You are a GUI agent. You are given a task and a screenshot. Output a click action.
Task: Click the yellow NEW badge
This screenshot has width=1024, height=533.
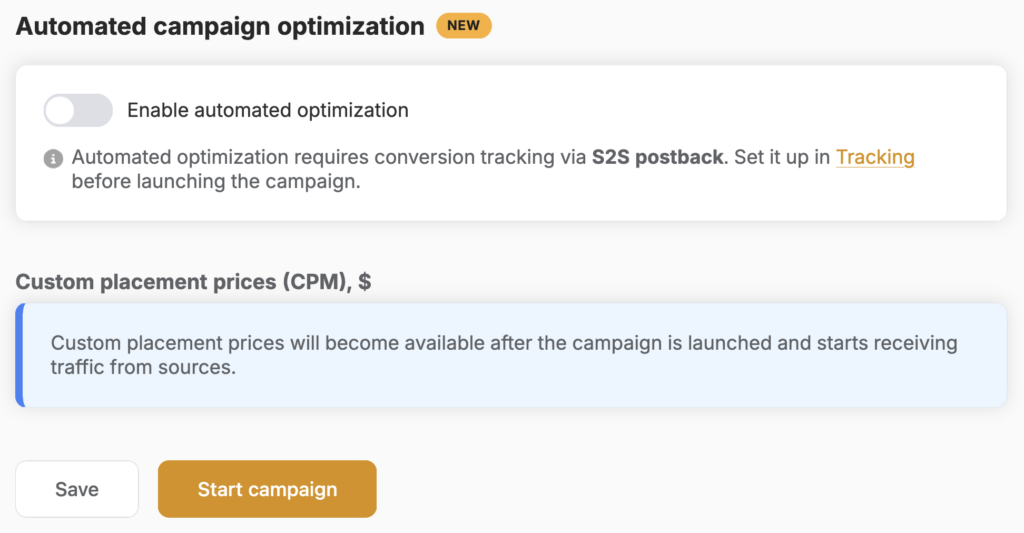(x=464, y=25)
